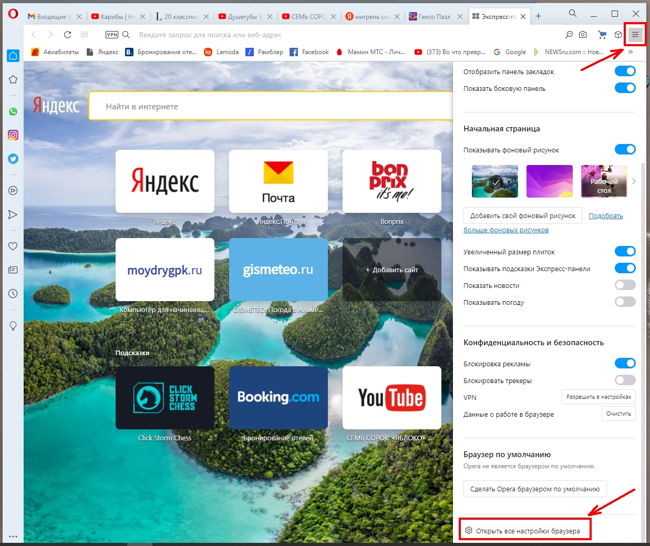Open the lightbulb tips icon in sidebar
This screenshot has height=546, width=650.
click(x=13, y=326)
